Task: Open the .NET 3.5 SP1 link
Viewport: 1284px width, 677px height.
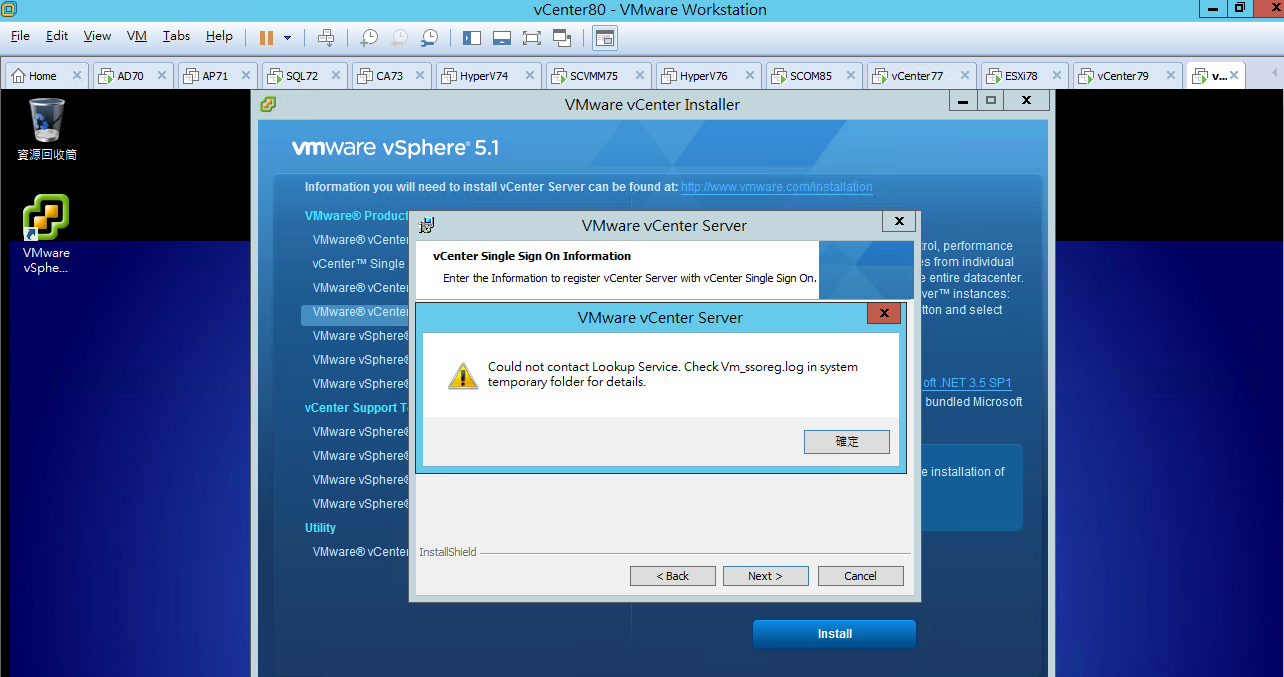Action: pyautogui.click(x=967, y=383)
